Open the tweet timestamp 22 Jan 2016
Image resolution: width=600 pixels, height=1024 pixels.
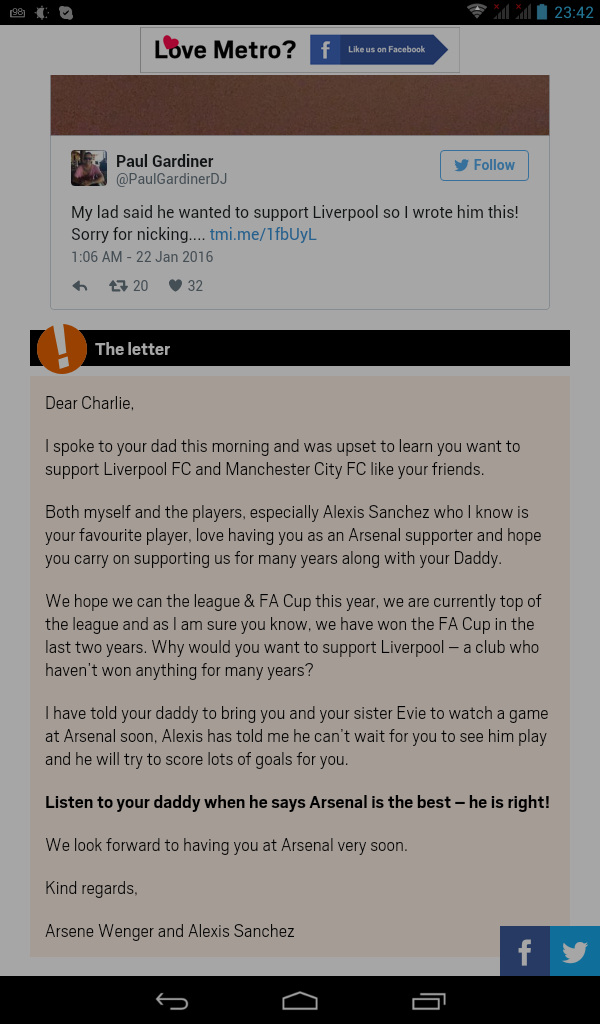(142, 257)
